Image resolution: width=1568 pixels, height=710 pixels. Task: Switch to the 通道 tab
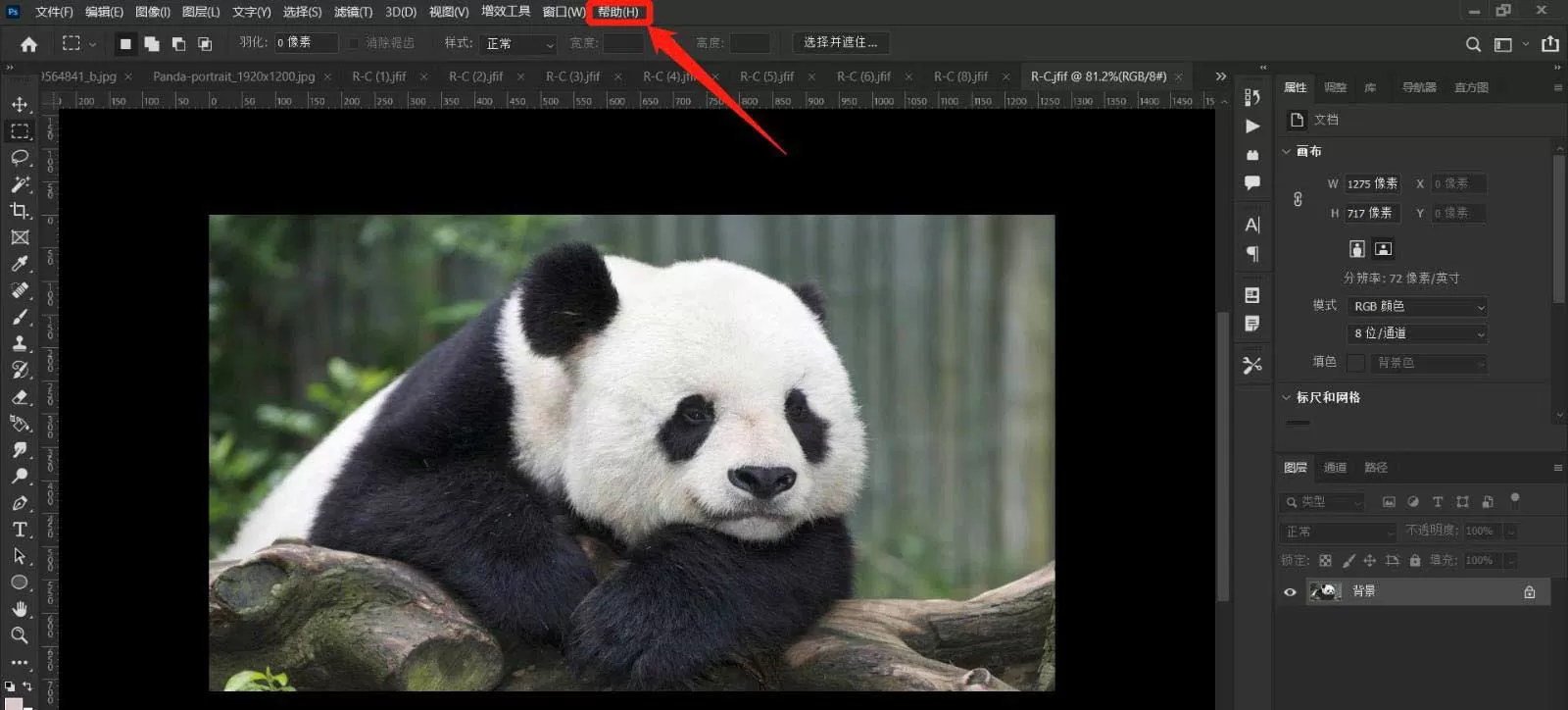pyautogui.click(x=1335, y=468)
